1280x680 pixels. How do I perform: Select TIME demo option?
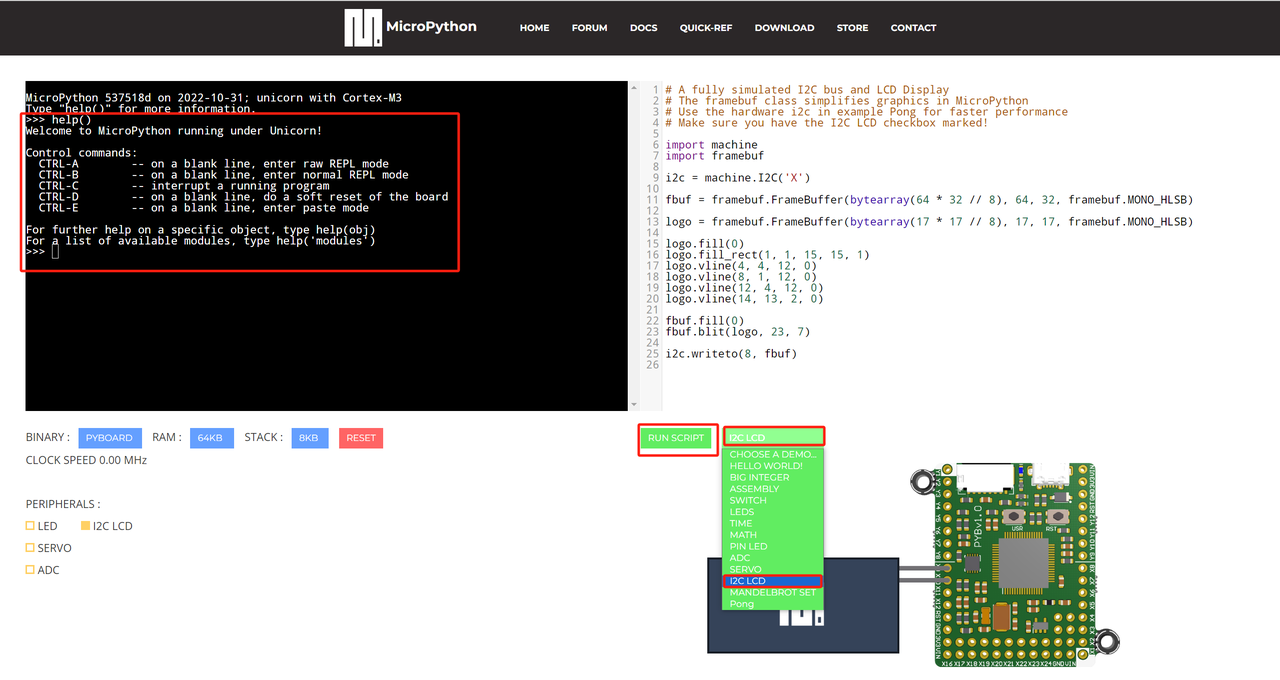772,523
